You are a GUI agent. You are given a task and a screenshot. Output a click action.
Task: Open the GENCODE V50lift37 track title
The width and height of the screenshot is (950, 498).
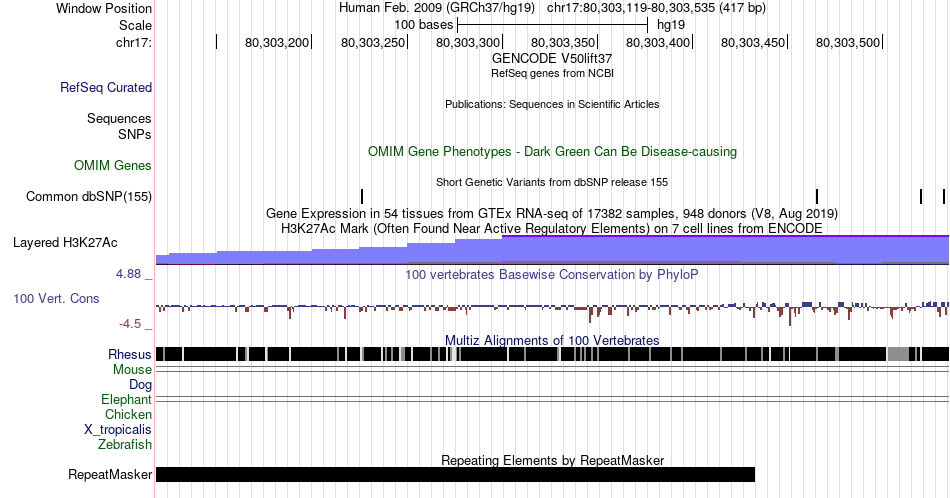click(552, 59)
